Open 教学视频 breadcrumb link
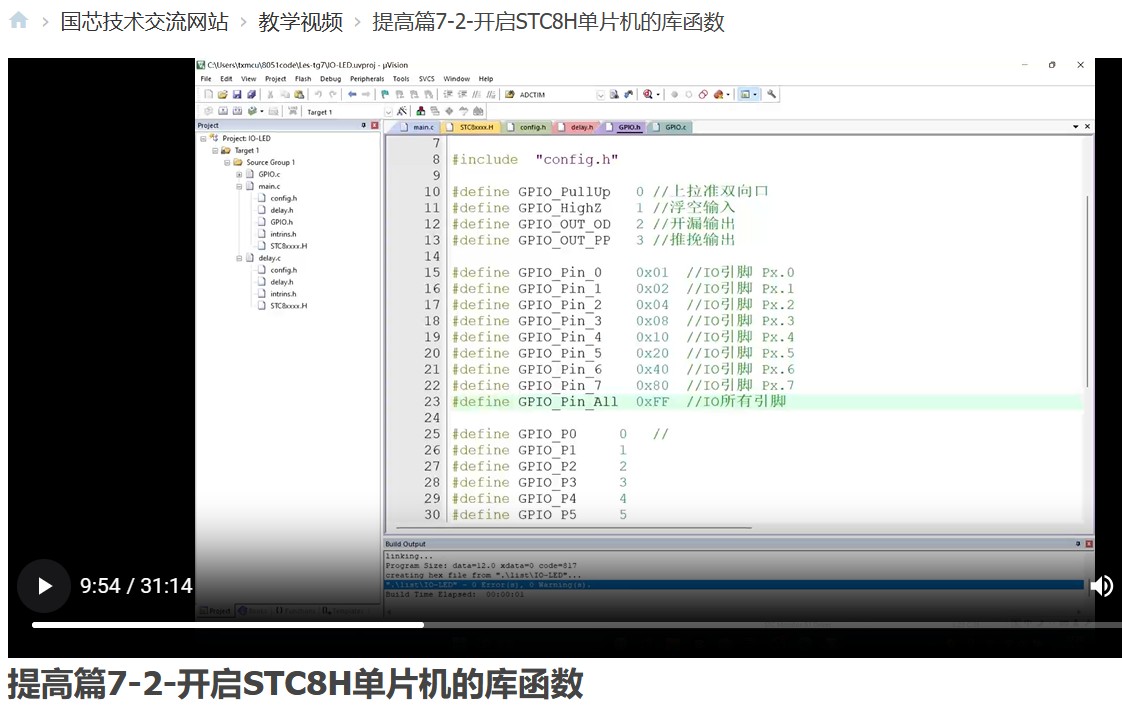The width and height of the screenshot is (1122, 709). click(x=301, y=21)
